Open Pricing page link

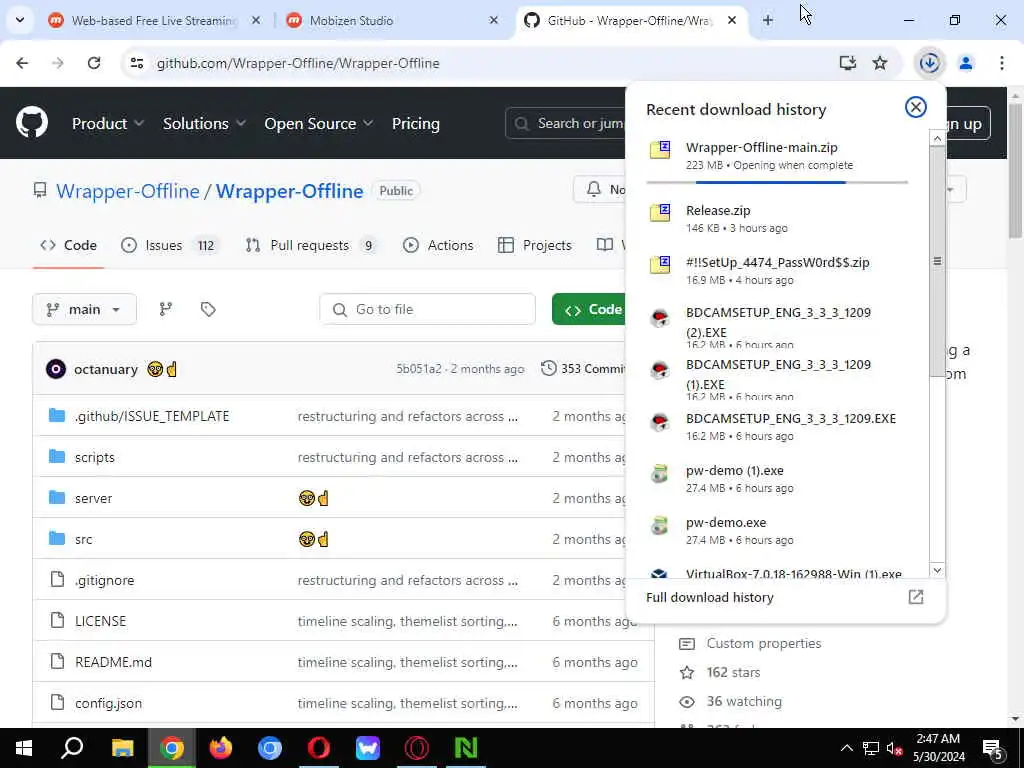pos(415,123)
